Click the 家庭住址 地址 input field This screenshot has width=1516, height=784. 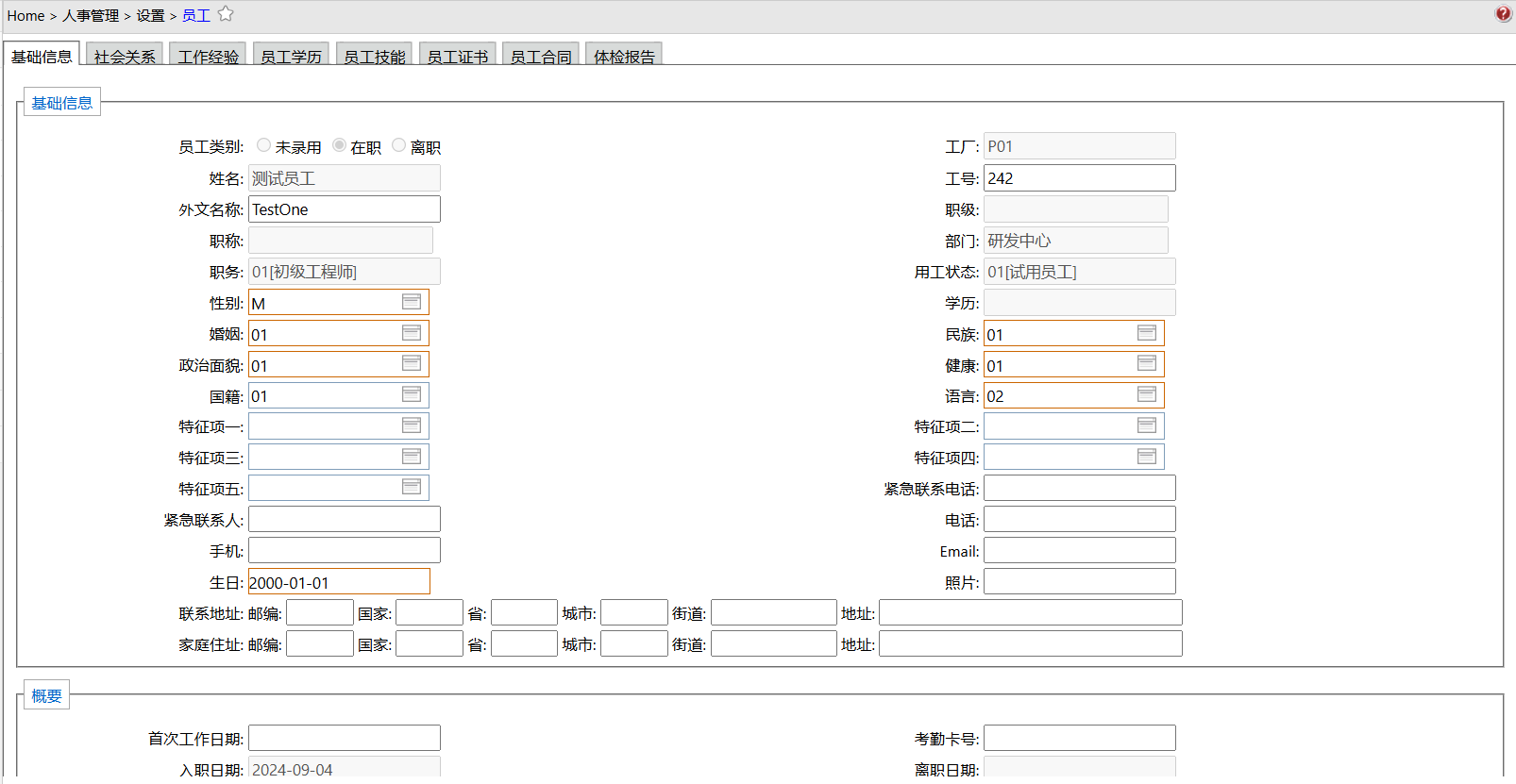[1031, 643]
